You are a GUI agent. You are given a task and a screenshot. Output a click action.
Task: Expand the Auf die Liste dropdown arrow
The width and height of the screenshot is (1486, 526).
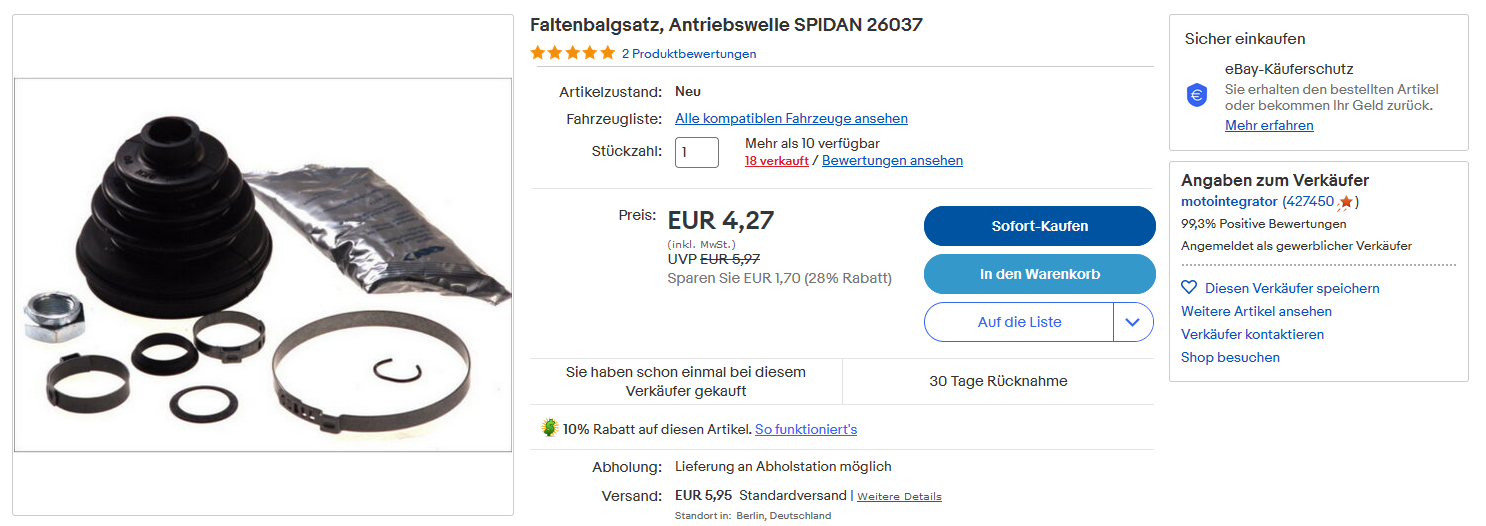(1133, 322)
